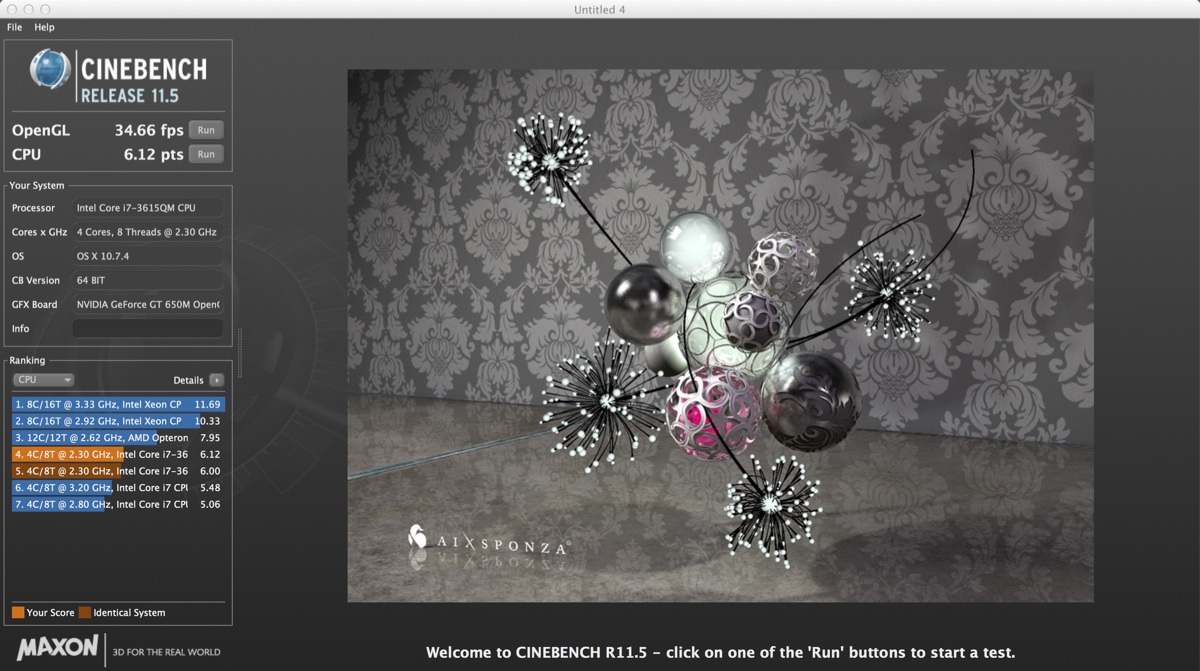Select the 6.00 identical system ranking entry
Viewport: 1200px width, 671px height.
click(x=118, y=471)
